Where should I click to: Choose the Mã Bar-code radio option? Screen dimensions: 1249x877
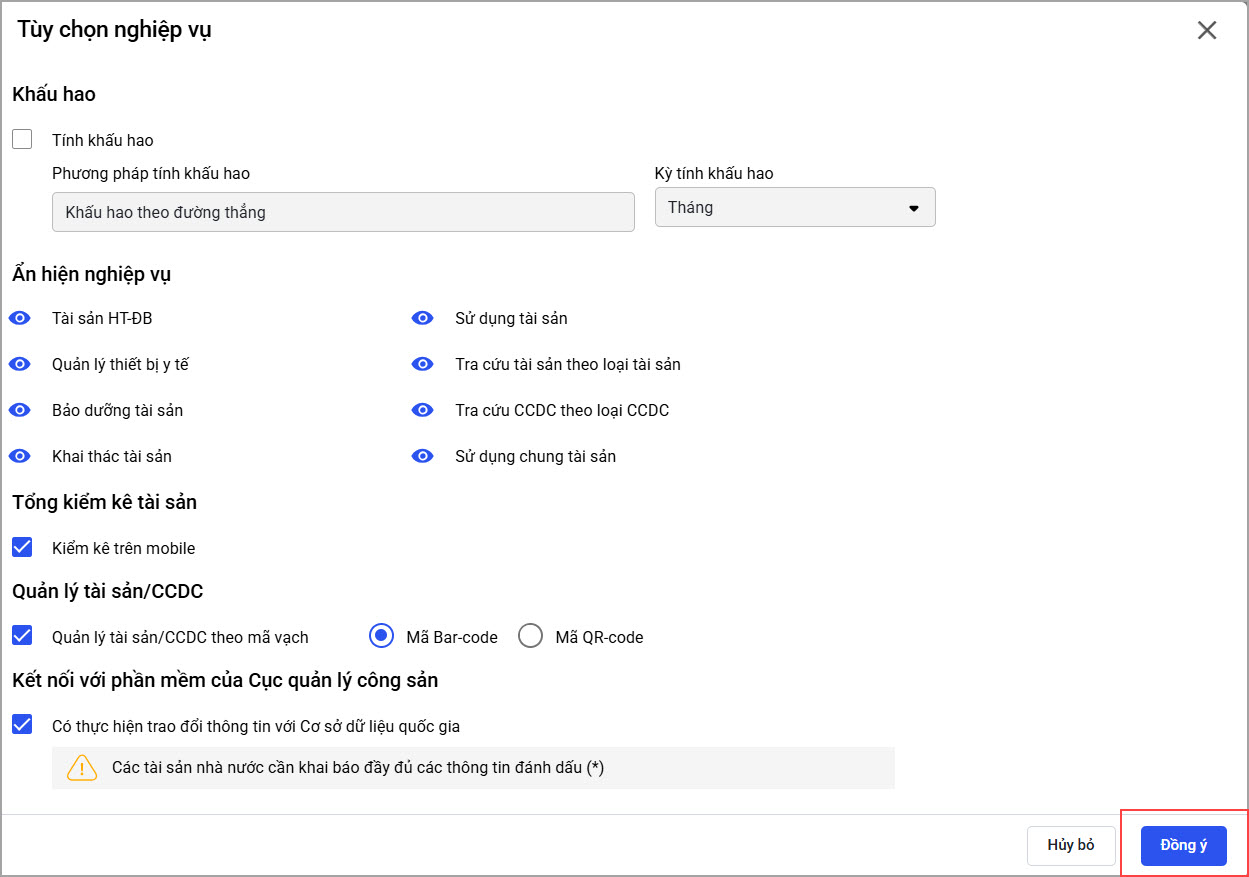(x=382, y=636)
